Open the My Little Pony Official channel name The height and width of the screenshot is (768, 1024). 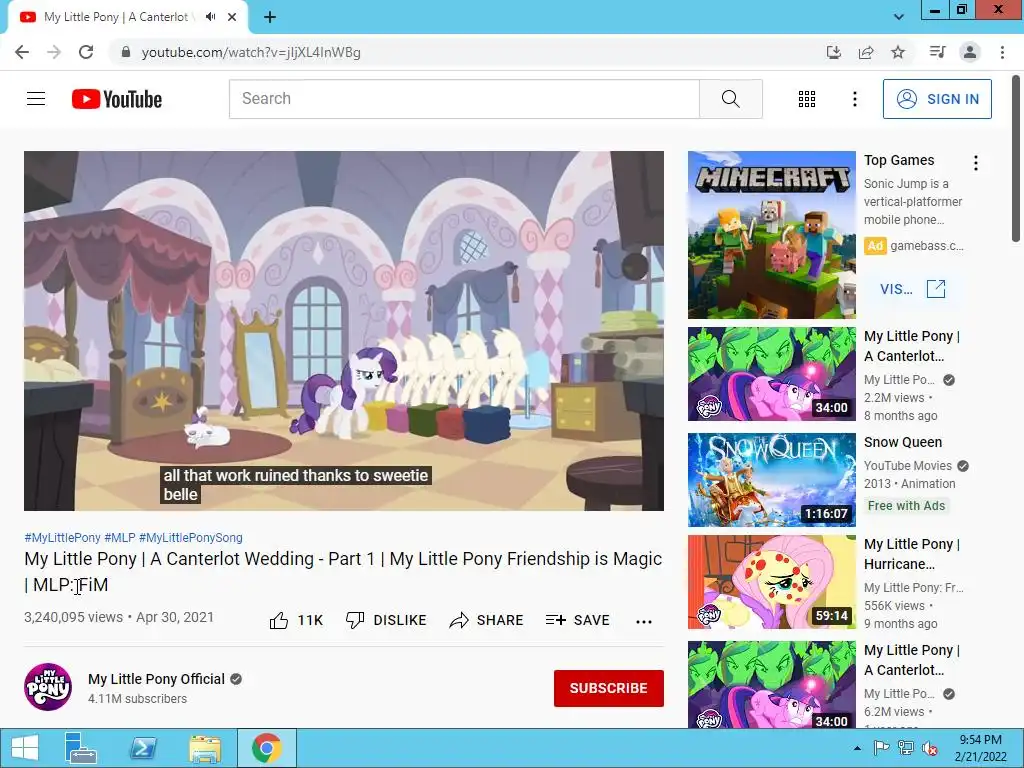click(156, 679)
